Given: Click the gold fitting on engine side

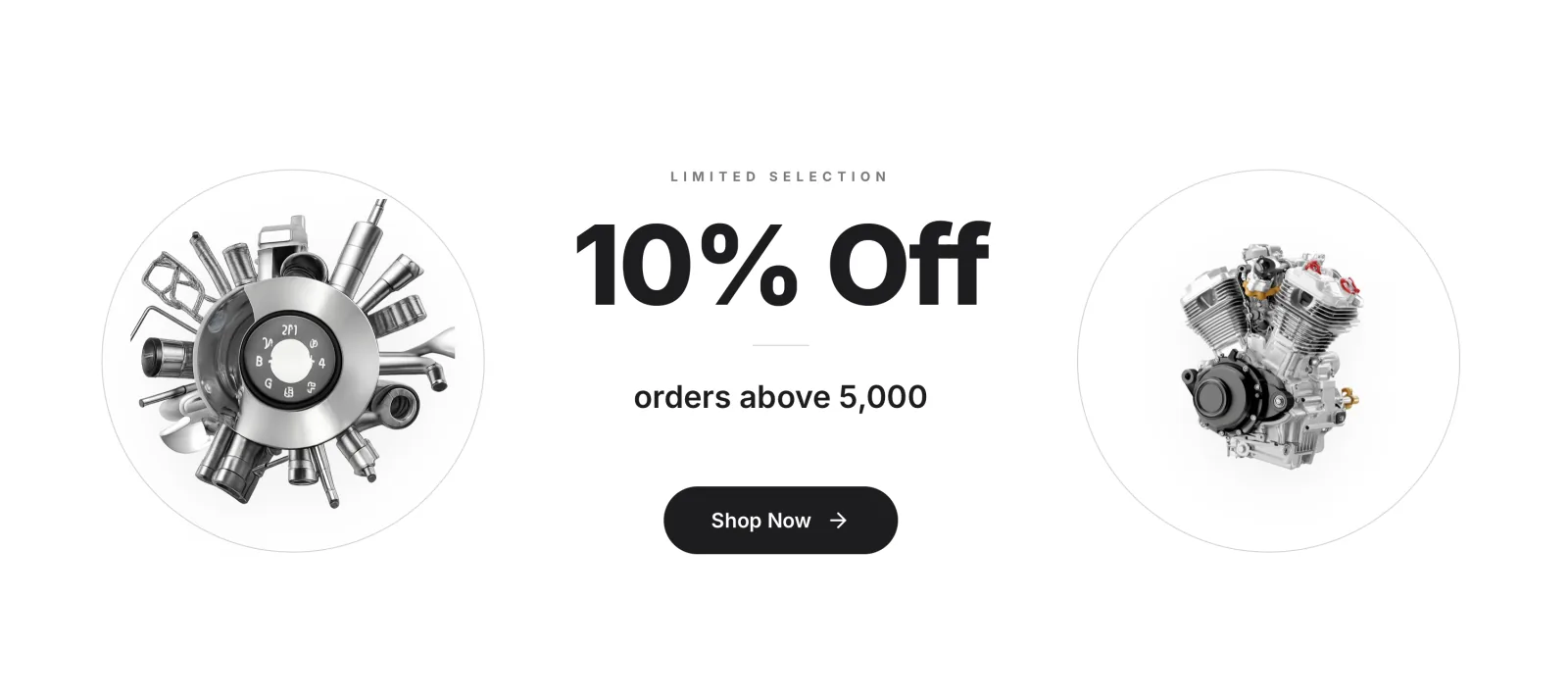Looking at the screenshot, I should (1349, 397).
